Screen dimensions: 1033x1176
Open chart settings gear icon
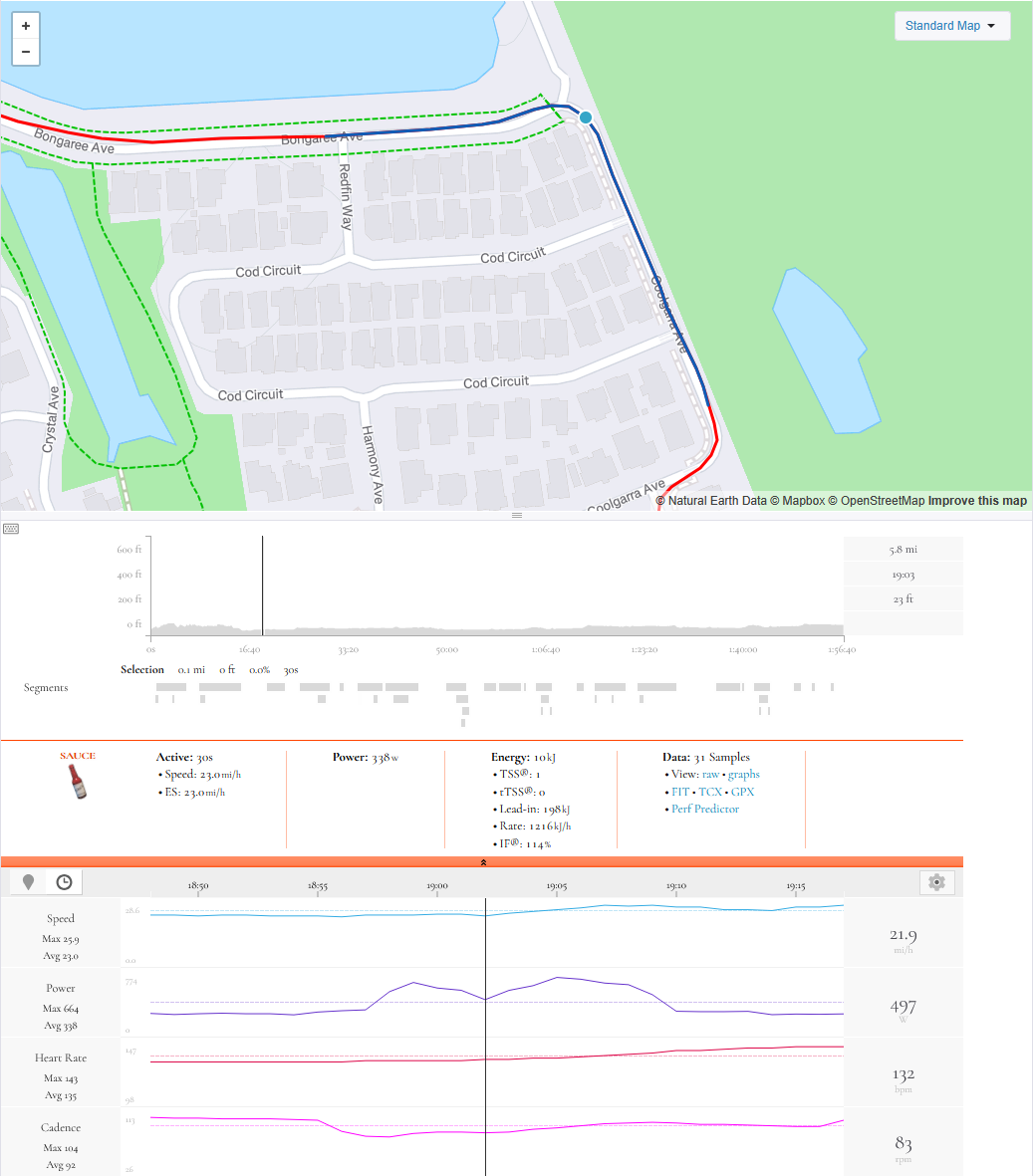[936, 882]
